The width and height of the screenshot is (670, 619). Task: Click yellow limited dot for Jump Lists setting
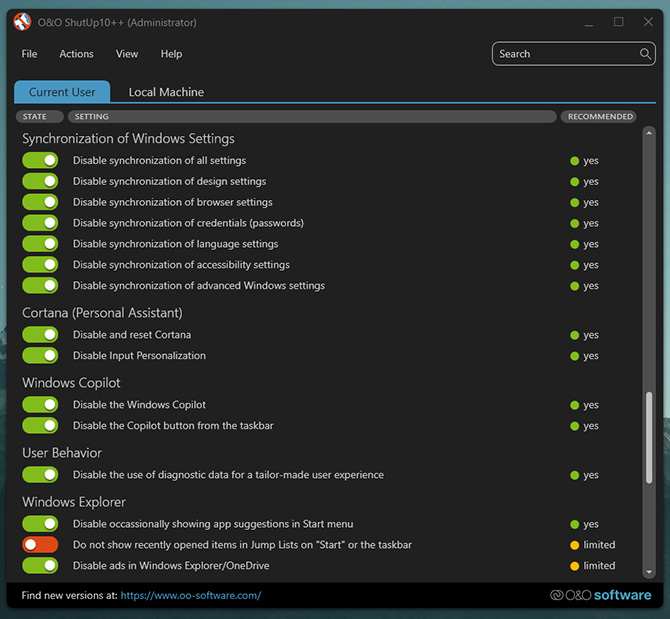point(574,545)
